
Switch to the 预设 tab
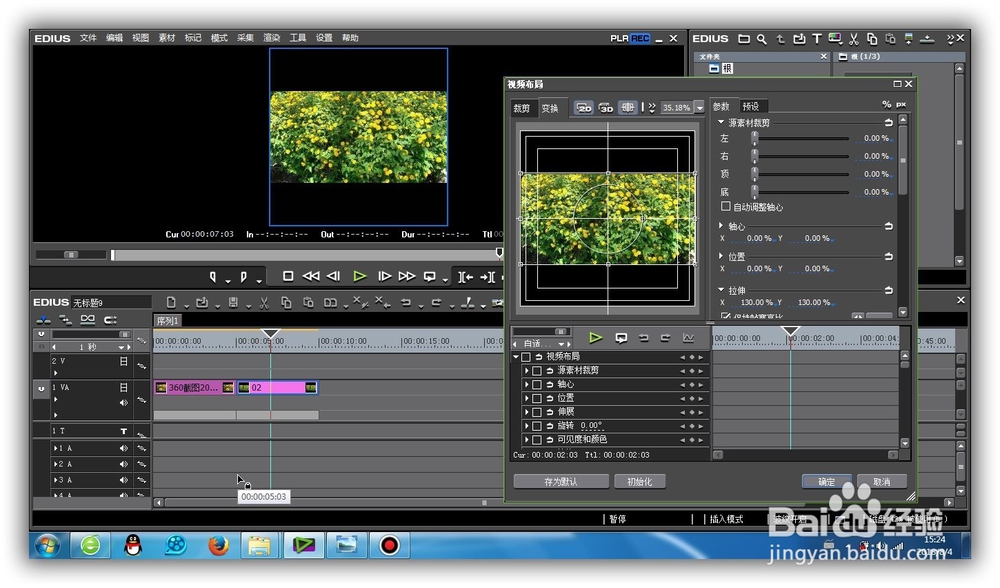(751, 107)
